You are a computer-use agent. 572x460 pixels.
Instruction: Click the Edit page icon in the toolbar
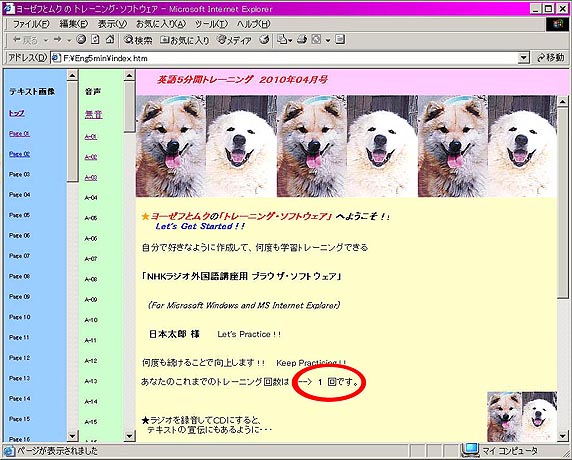316,39
